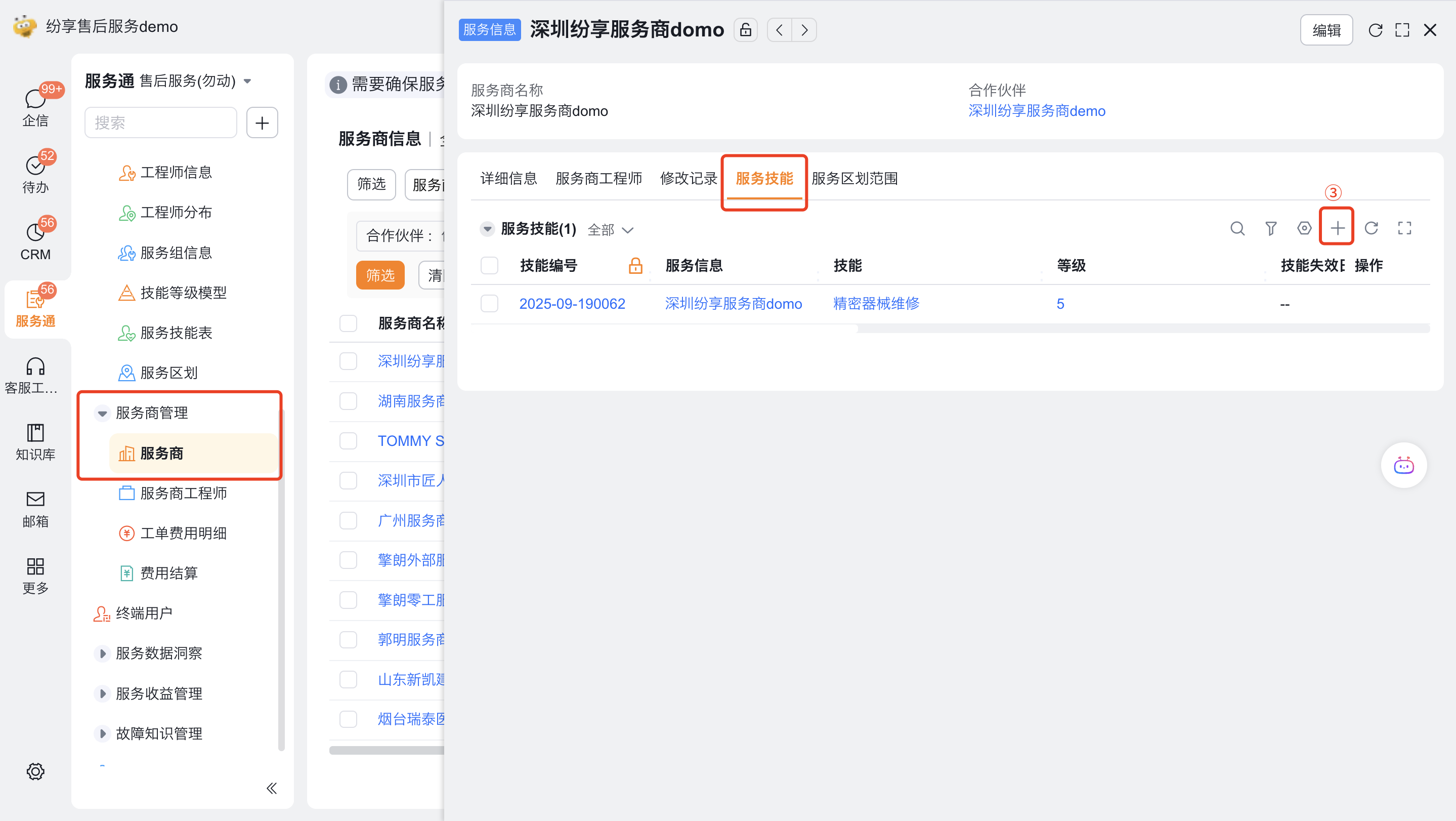Click the search magnifier in service skills toolbar
1456x821 pixels.
1237,228
